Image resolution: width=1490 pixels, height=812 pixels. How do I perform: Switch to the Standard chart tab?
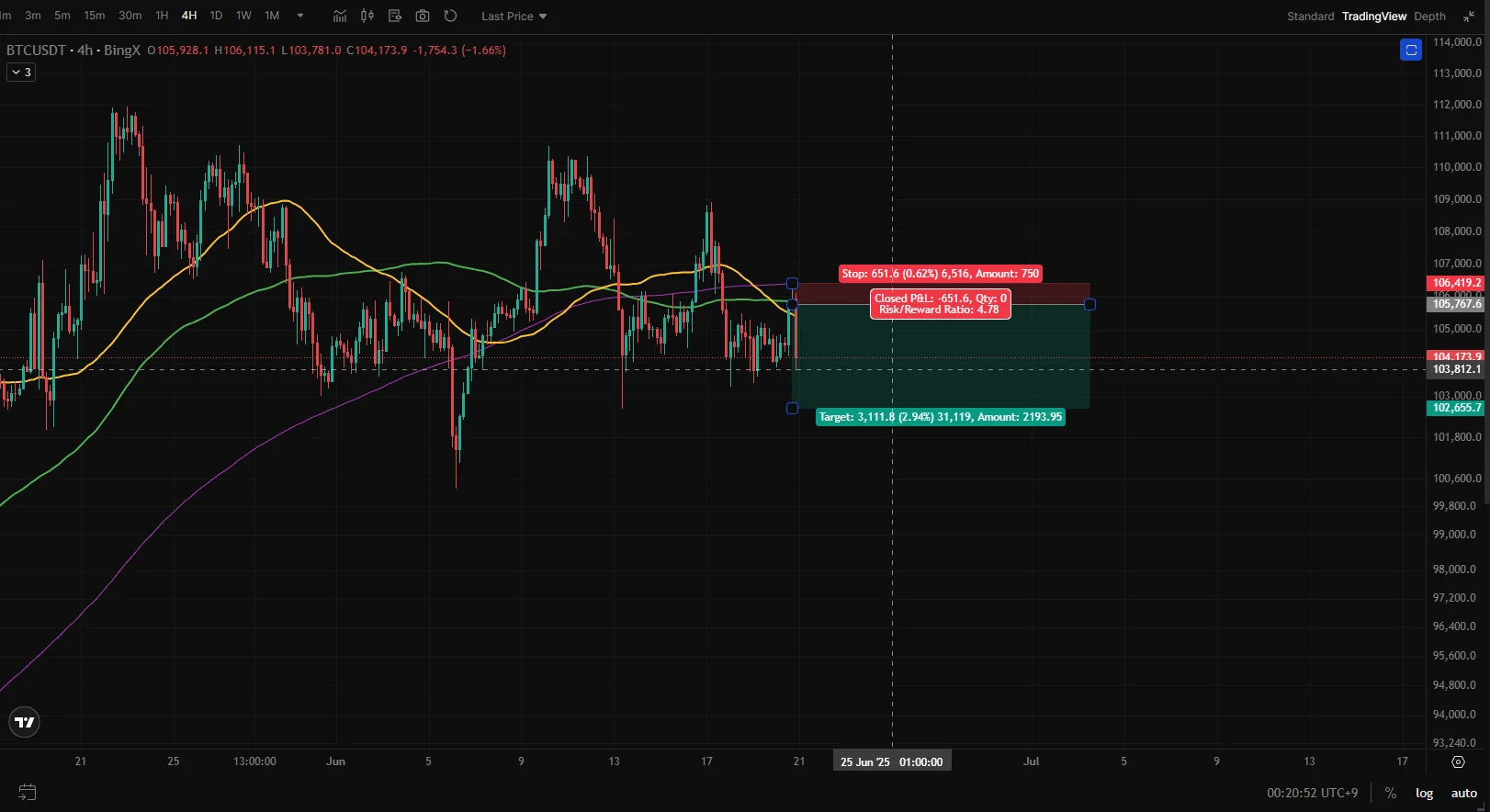tap(1310, 16)
